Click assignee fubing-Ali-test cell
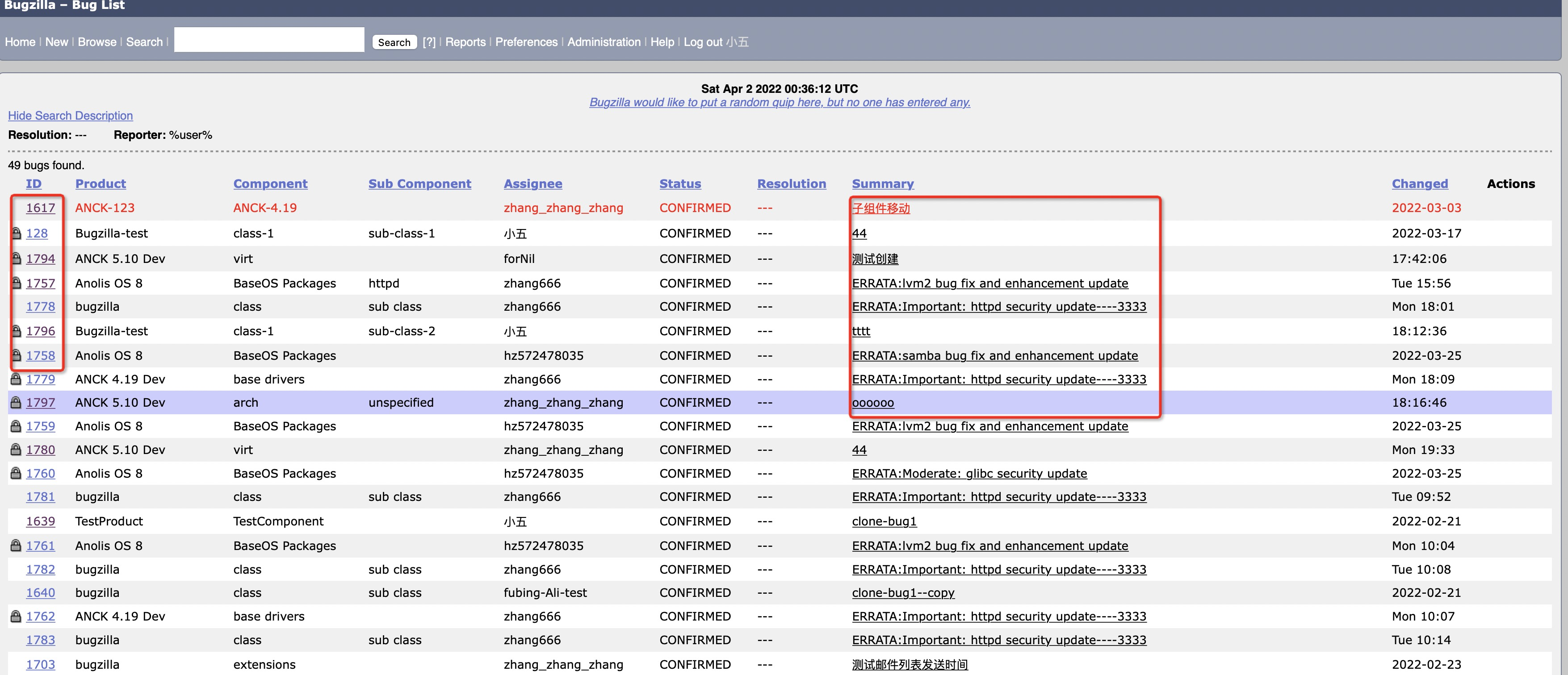Viewport: 1568px width, 675px height. point(545,592)
